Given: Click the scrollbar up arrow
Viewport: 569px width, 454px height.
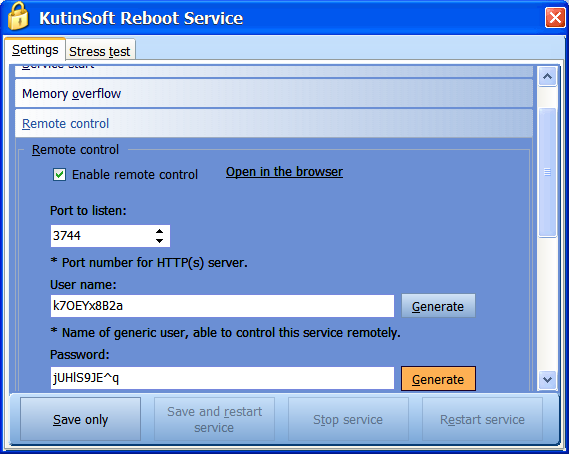Looking at the screenshot, I should coord(547,77).
